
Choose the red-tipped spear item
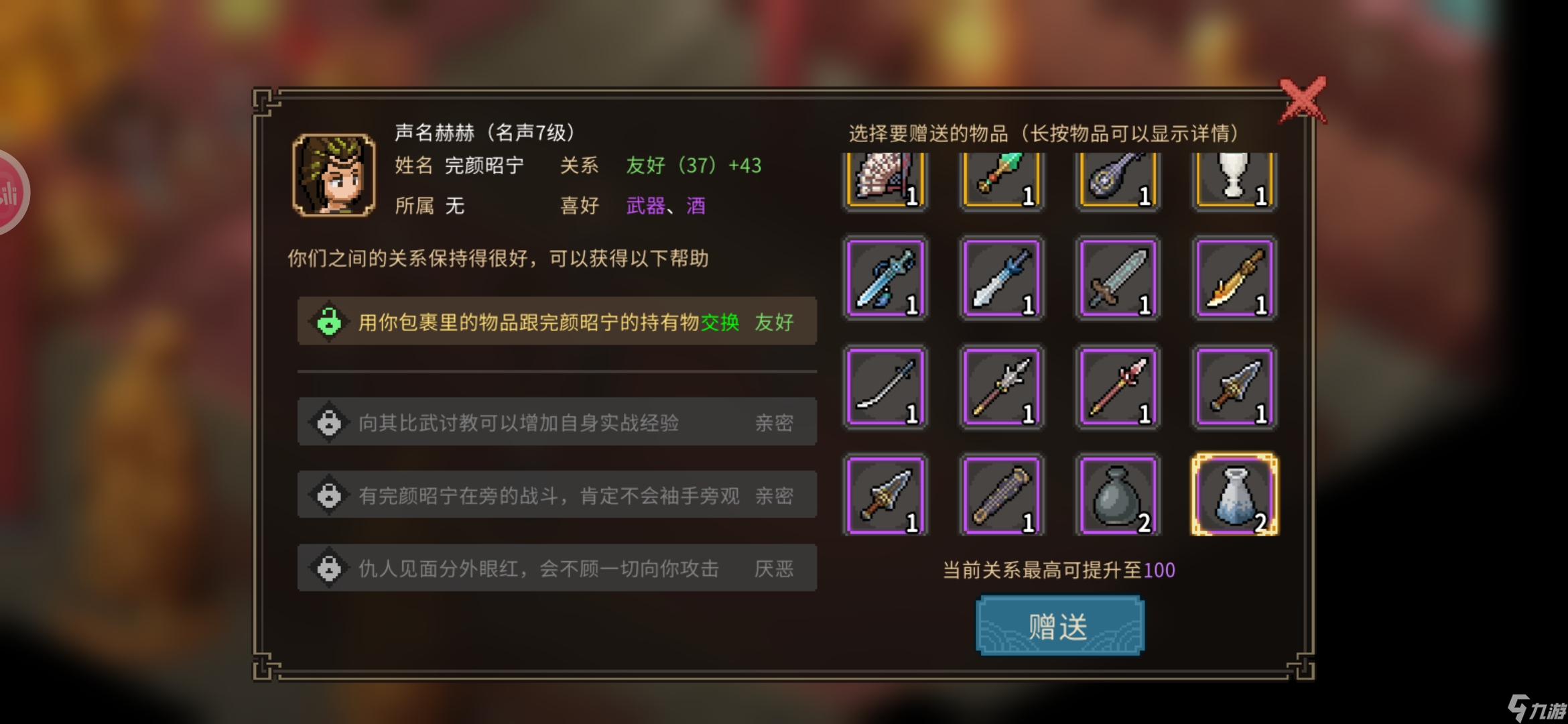point(1118,386)
